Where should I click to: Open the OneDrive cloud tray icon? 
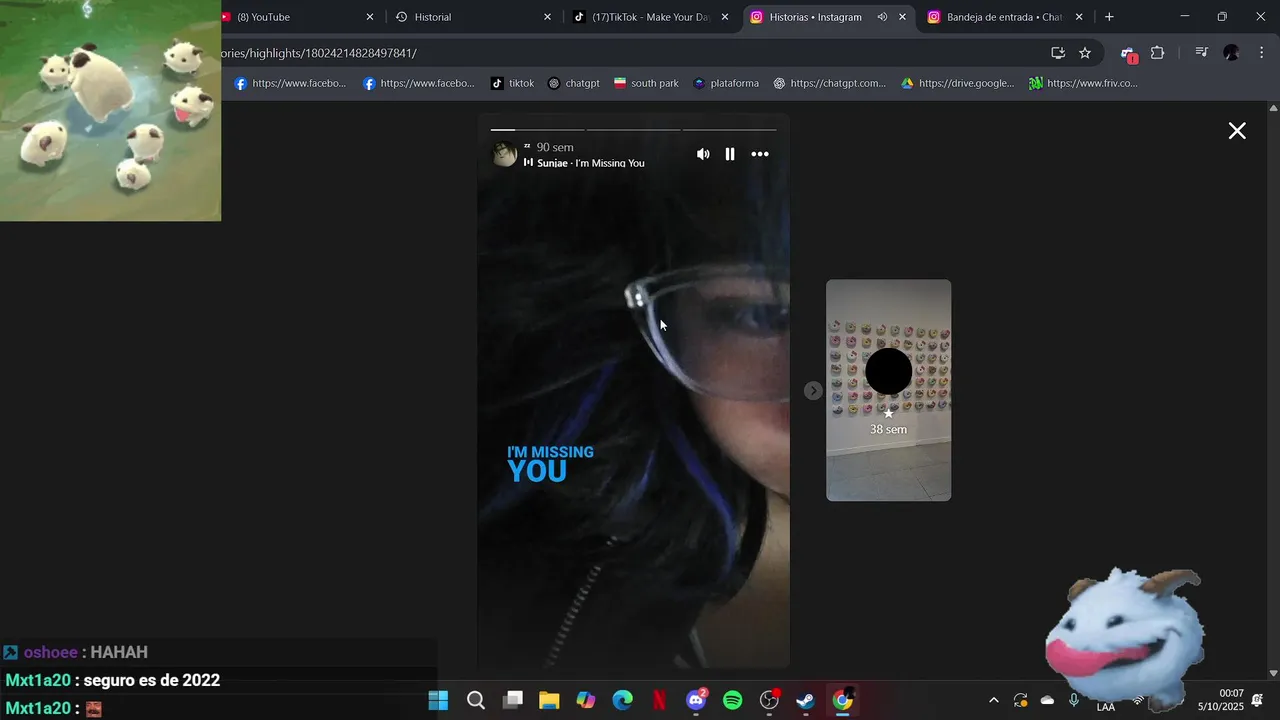pyautogui.click(x=1047, y=701)
